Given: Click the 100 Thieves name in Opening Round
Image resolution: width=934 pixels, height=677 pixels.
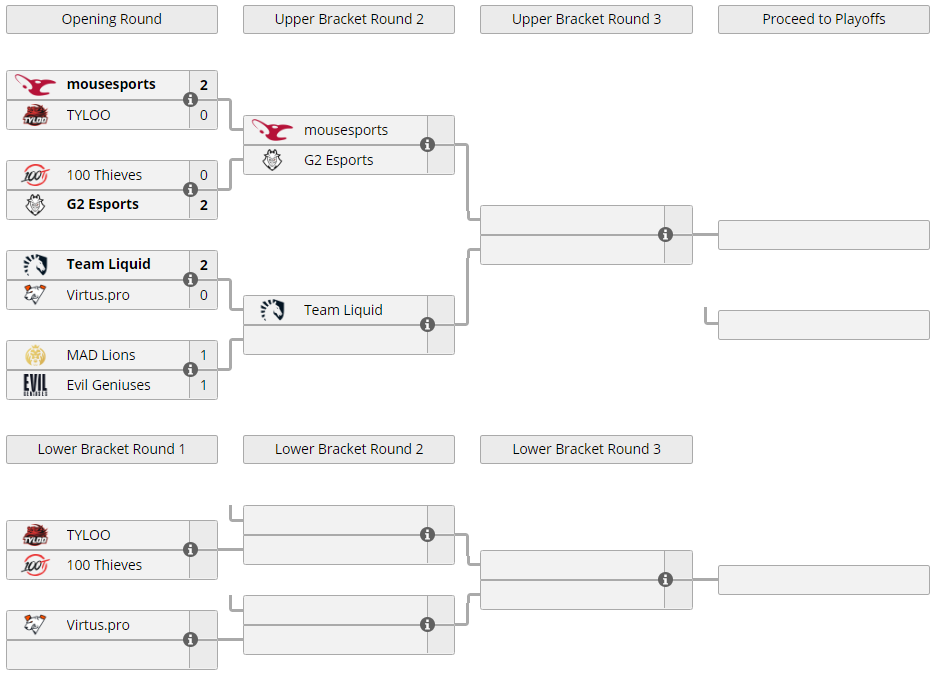Looking at the screenshot, I should coord(104,175).
